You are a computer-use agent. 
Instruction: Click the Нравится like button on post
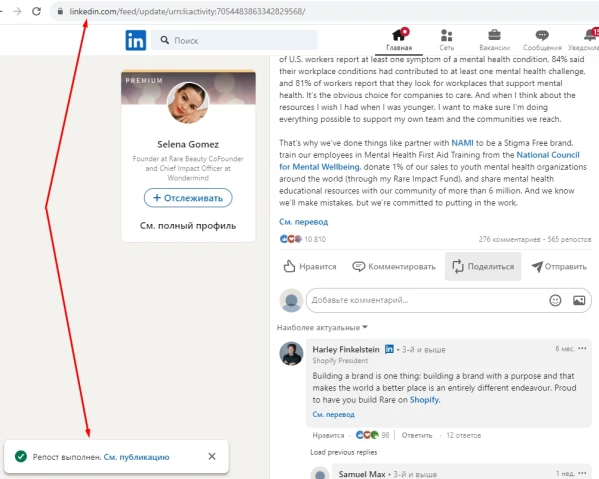click(310, 266)
